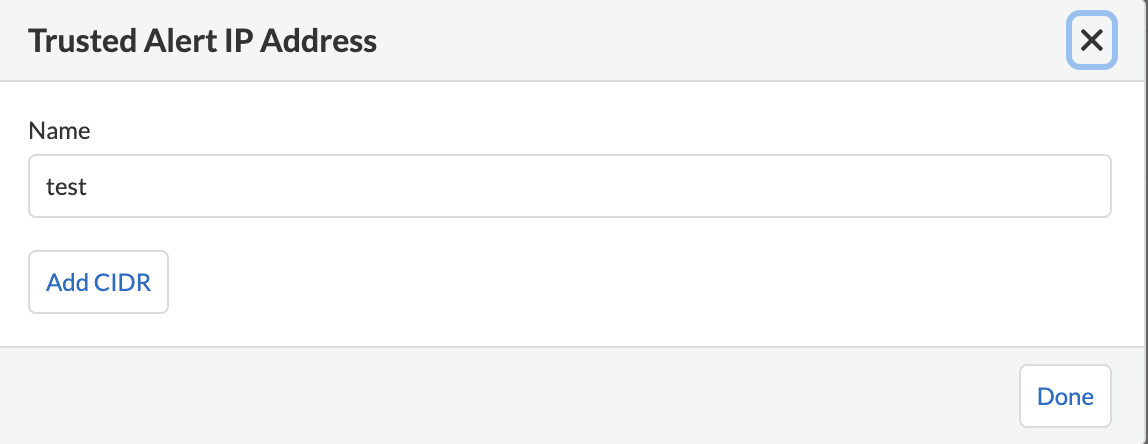Confirm with the Done button
1148x444 pixels.
(1065, 396)
